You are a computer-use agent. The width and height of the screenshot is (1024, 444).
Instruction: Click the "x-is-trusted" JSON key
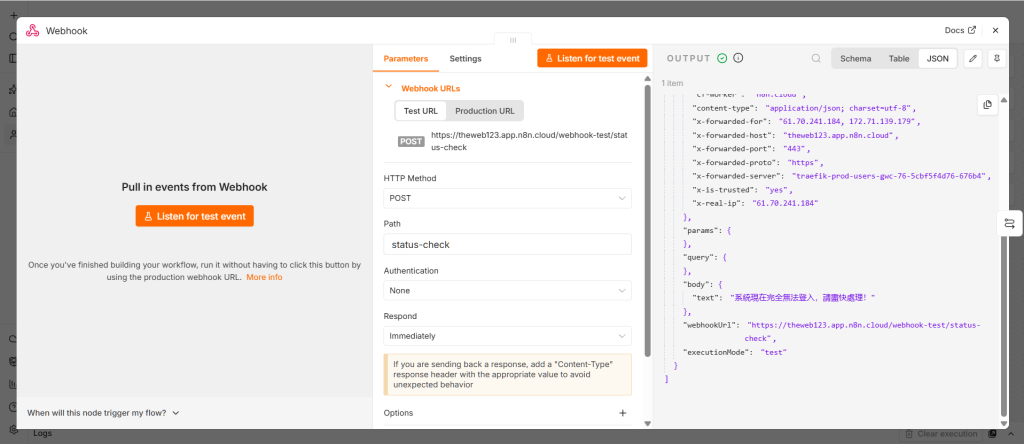click(724, 190)
